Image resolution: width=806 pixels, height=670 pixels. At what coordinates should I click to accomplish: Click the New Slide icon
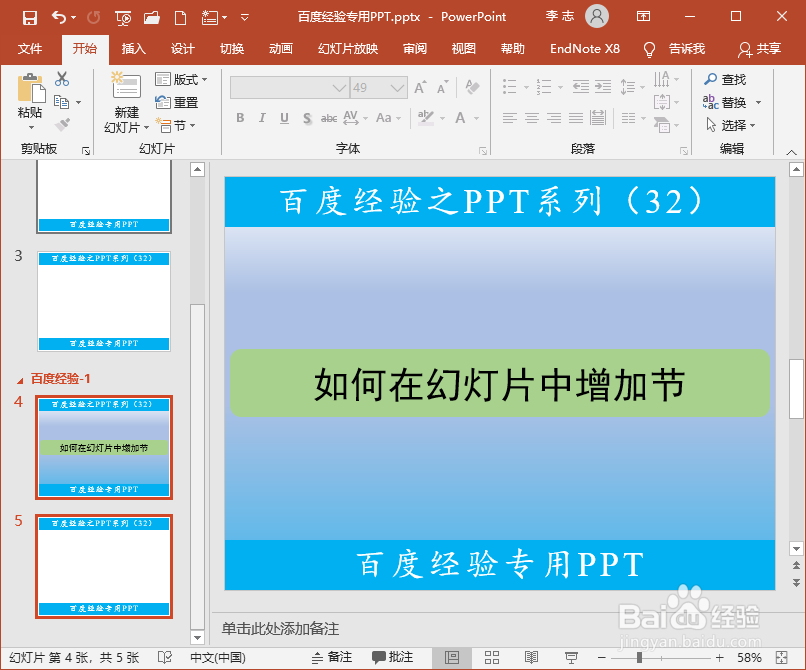pyautogui.click(x=126, y=85)
